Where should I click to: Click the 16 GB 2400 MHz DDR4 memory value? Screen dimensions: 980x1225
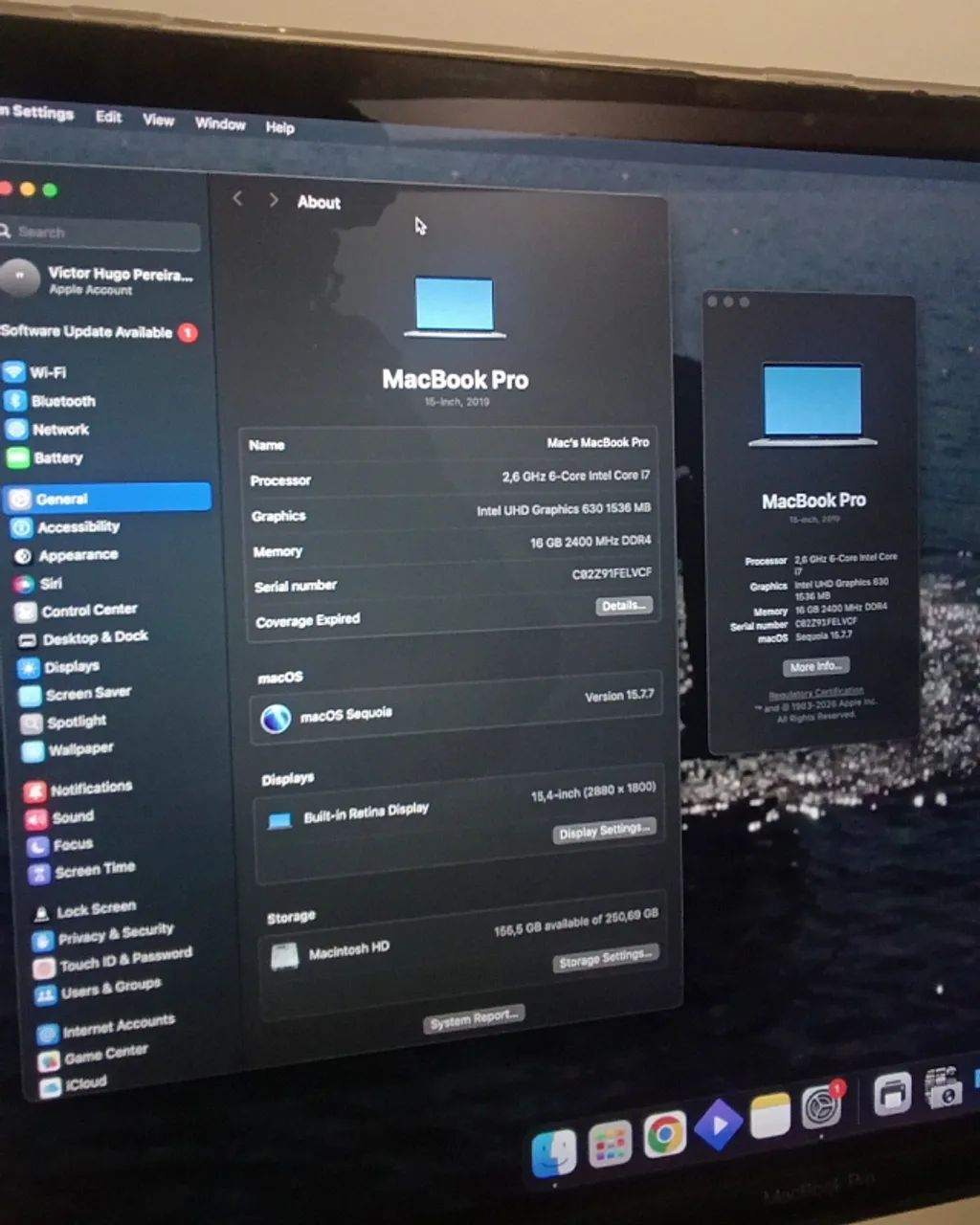(590, 542)
